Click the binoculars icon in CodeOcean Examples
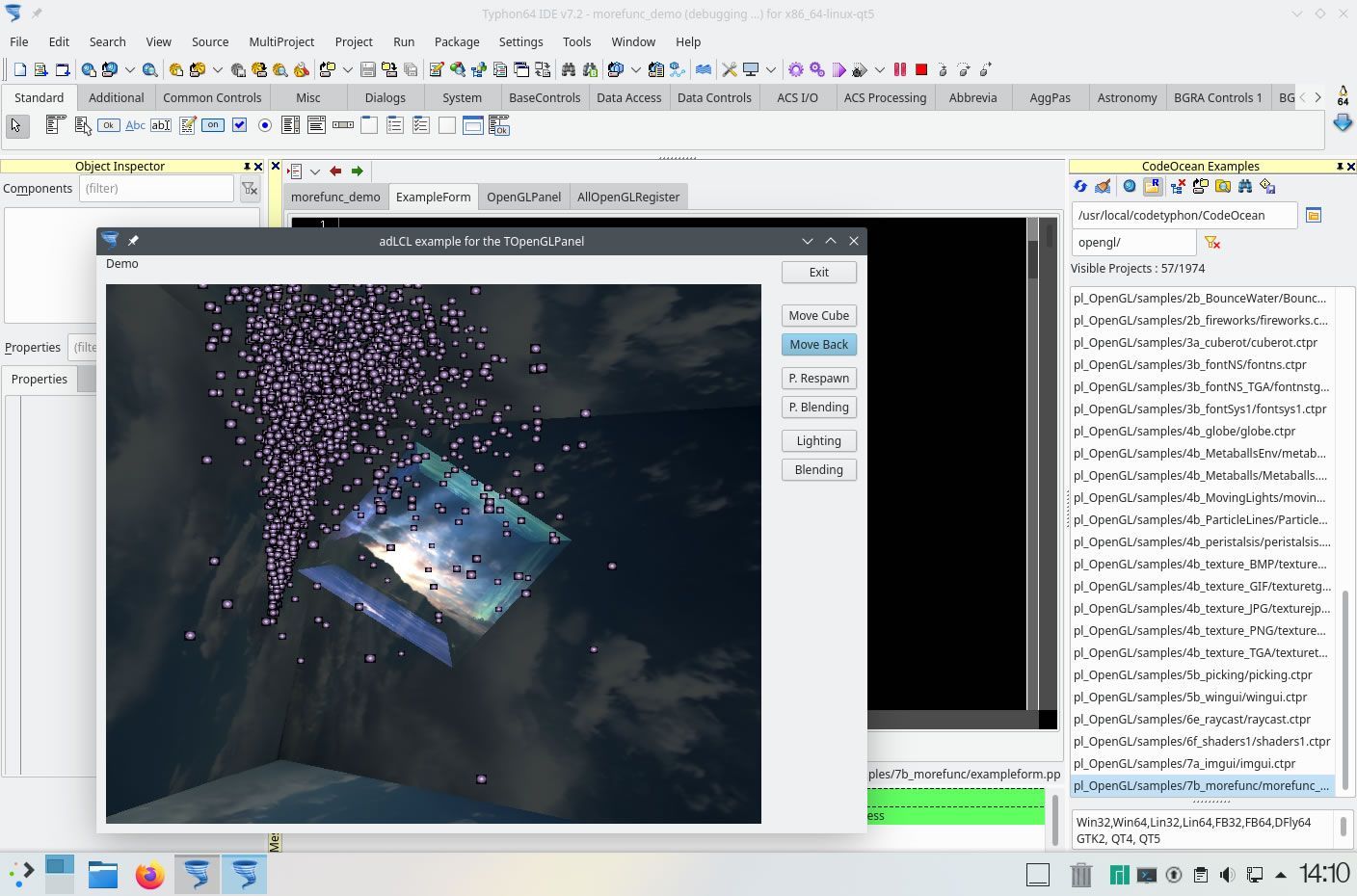The width and height of the screenshot is (1357, 896). [x=1245, y=186]
